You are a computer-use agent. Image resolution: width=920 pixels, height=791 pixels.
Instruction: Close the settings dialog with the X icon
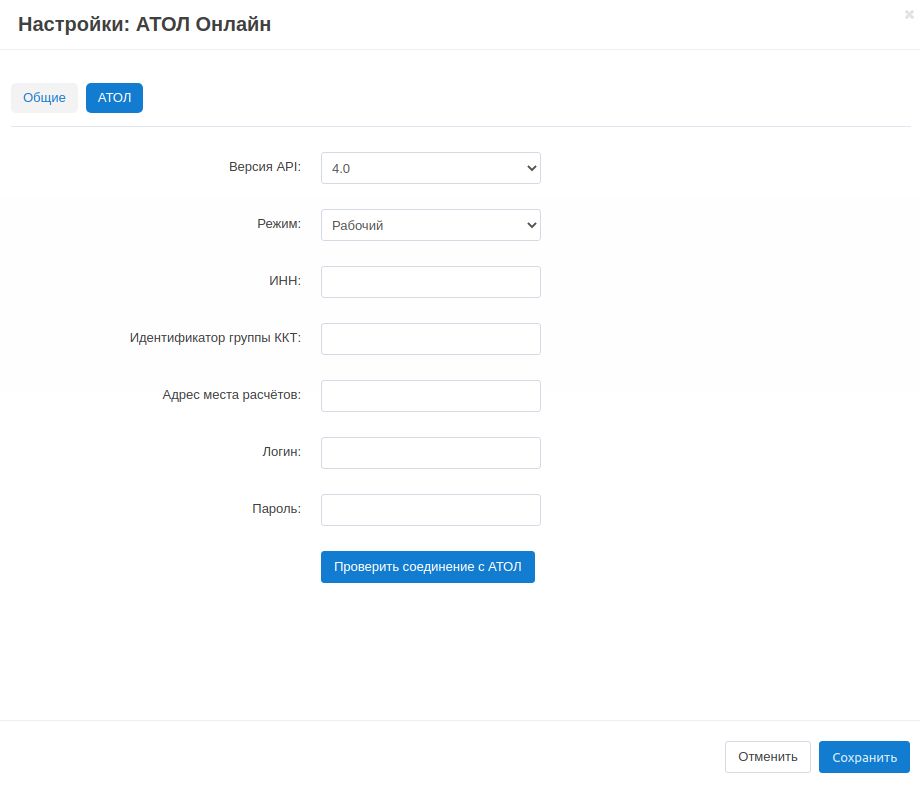[x=909, y=14]
